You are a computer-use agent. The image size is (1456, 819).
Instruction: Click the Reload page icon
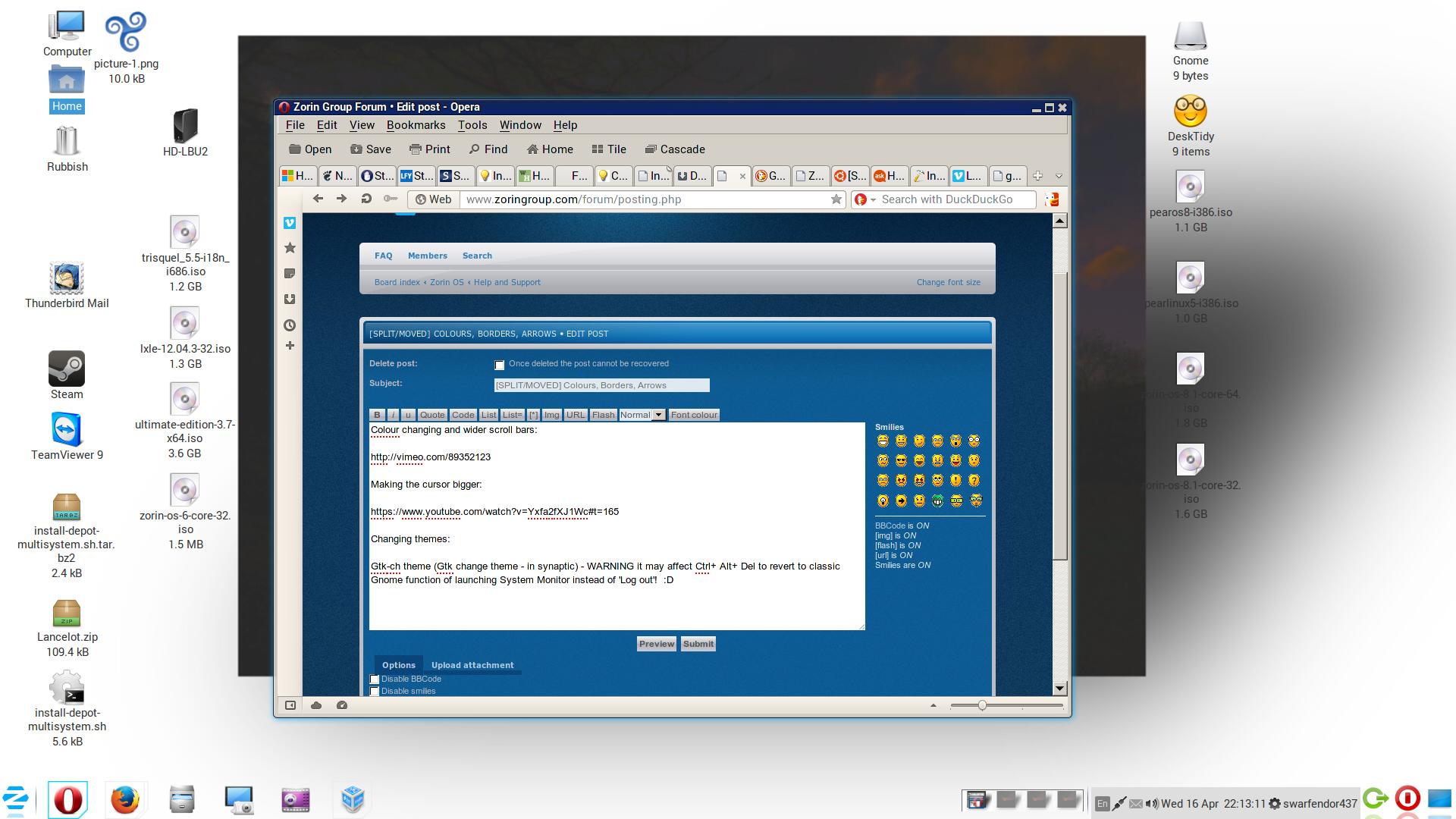point(366,199)
